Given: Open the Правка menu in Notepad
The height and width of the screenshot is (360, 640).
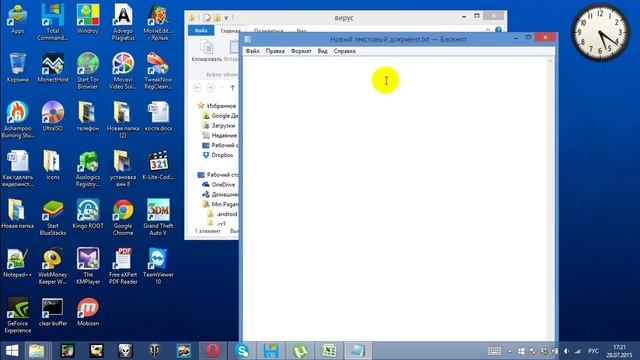Looking at the screenshot, I should point(275,51).
